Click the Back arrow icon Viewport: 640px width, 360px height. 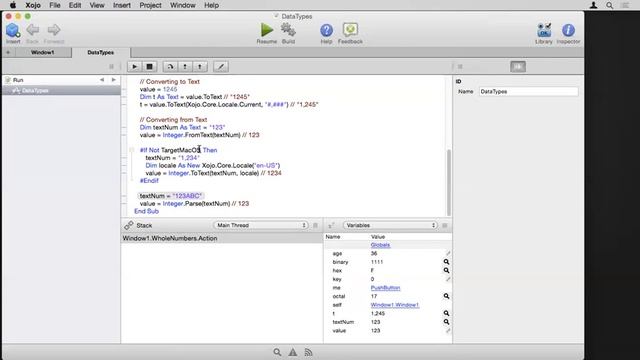pos(32,29)
